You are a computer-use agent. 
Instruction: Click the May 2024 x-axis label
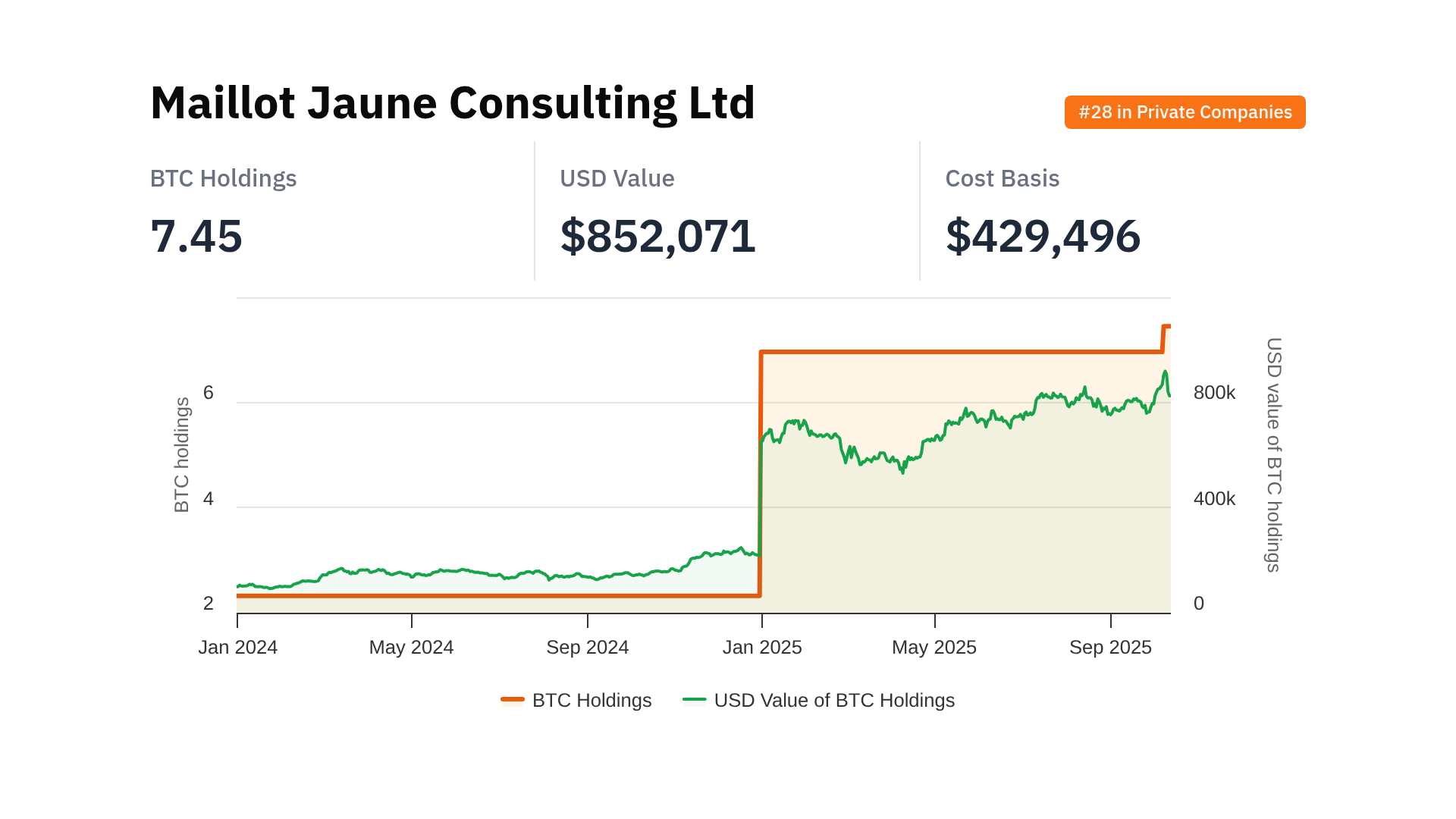[411, 647]
